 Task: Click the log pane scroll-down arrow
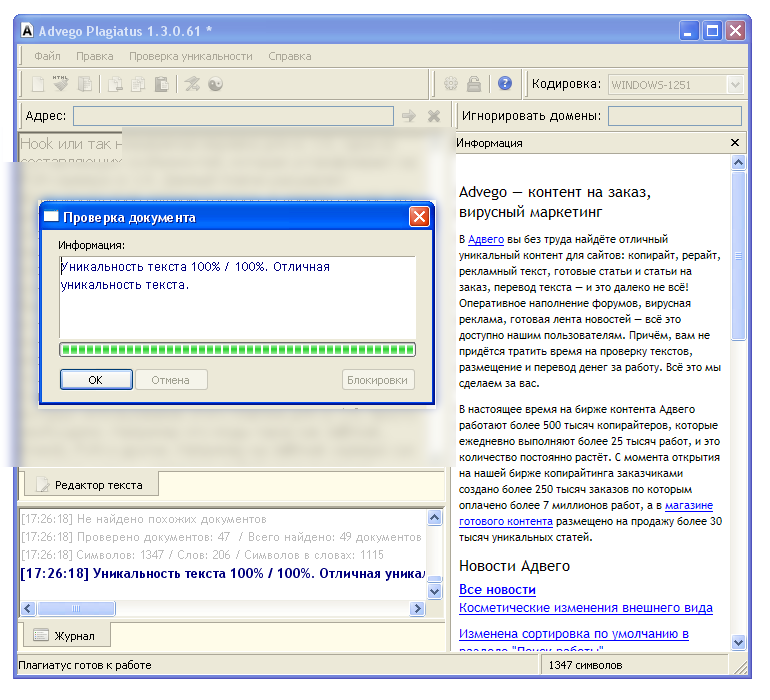435,591
